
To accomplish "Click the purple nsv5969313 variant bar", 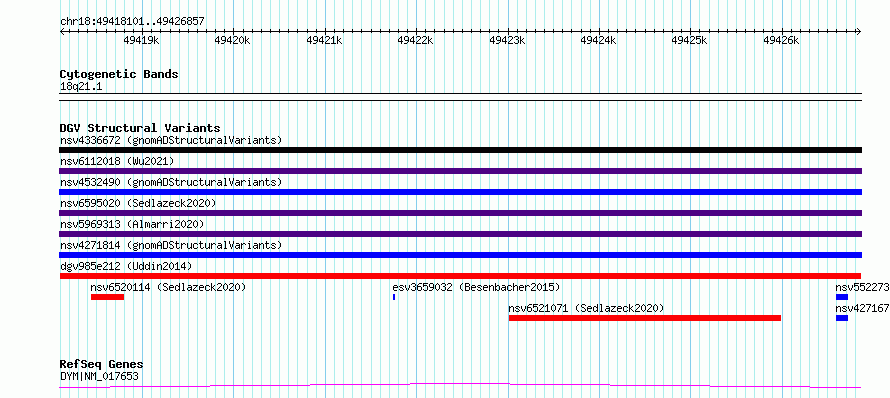I will coord(460,234).
